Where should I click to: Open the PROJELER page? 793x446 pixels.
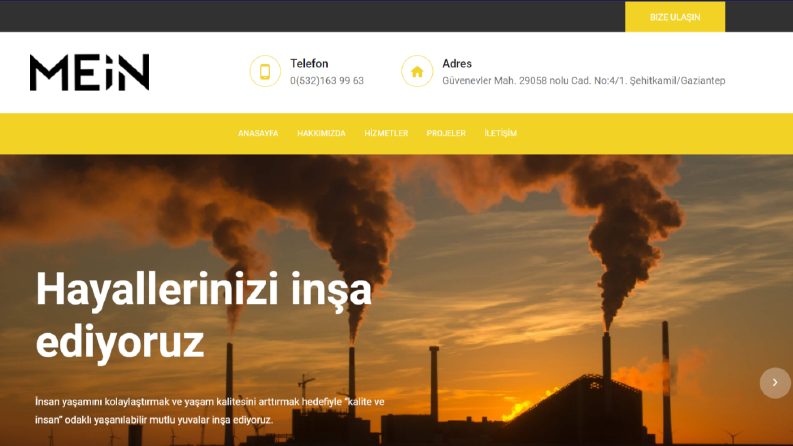(x=446, y=133)
